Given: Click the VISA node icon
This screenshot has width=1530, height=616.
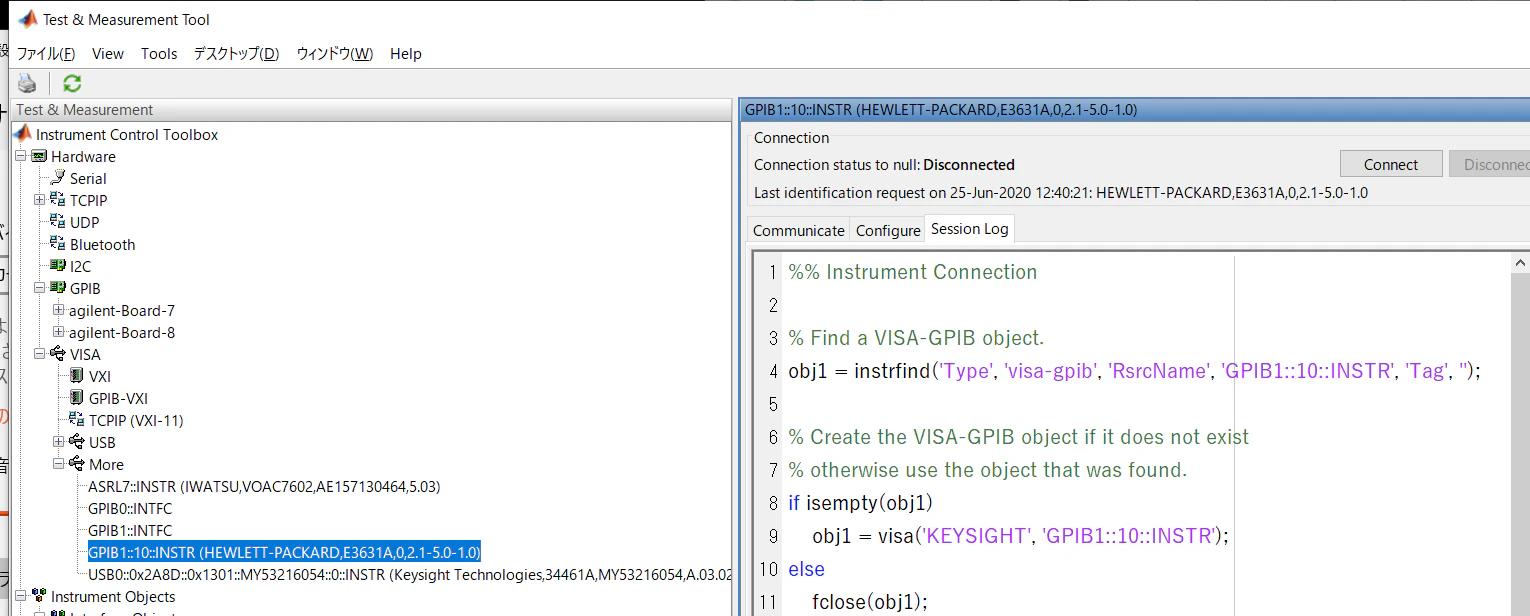Looking at the screenshot, I should click(x=58, y=354).
